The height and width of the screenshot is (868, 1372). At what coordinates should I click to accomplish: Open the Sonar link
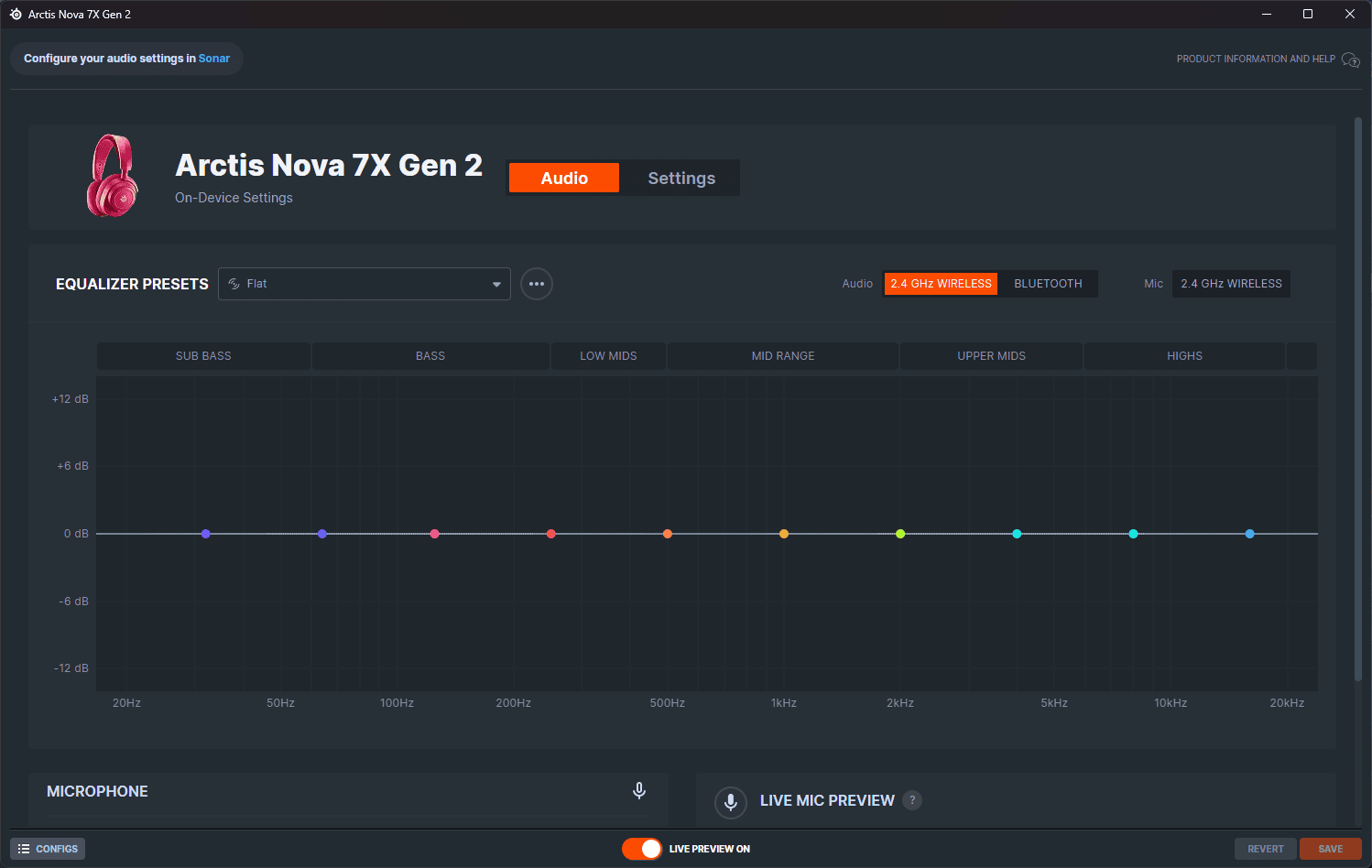tap(214, 59)
